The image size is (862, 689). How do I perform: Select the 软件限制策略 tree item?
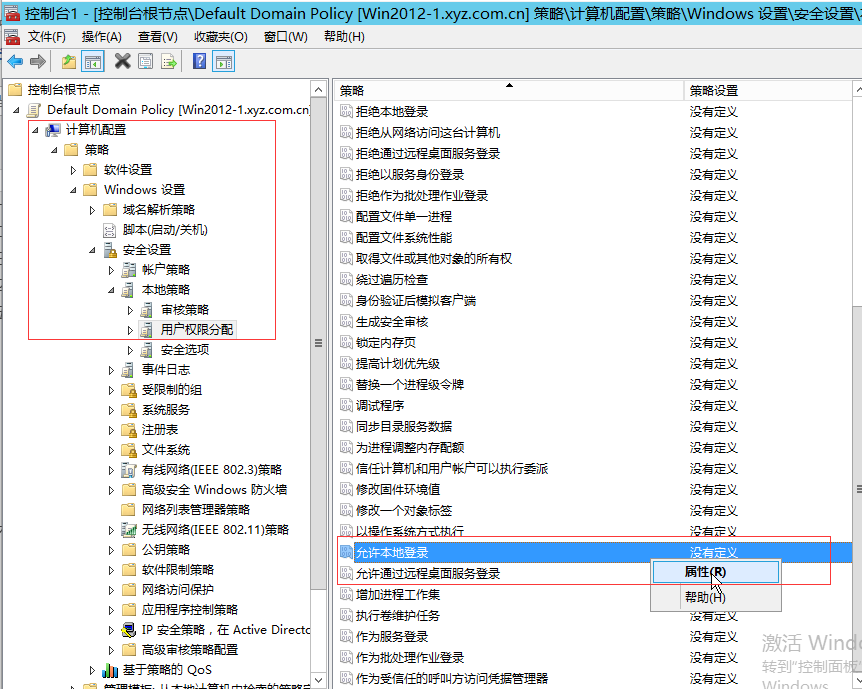[178, 570]
